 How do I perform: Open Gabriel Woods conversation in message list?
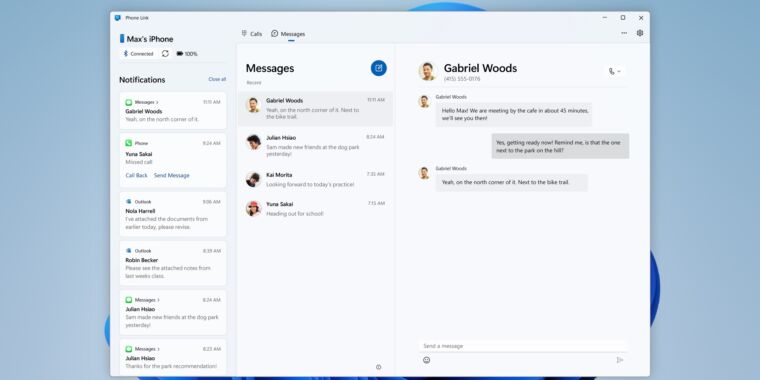tap(315, 109)
